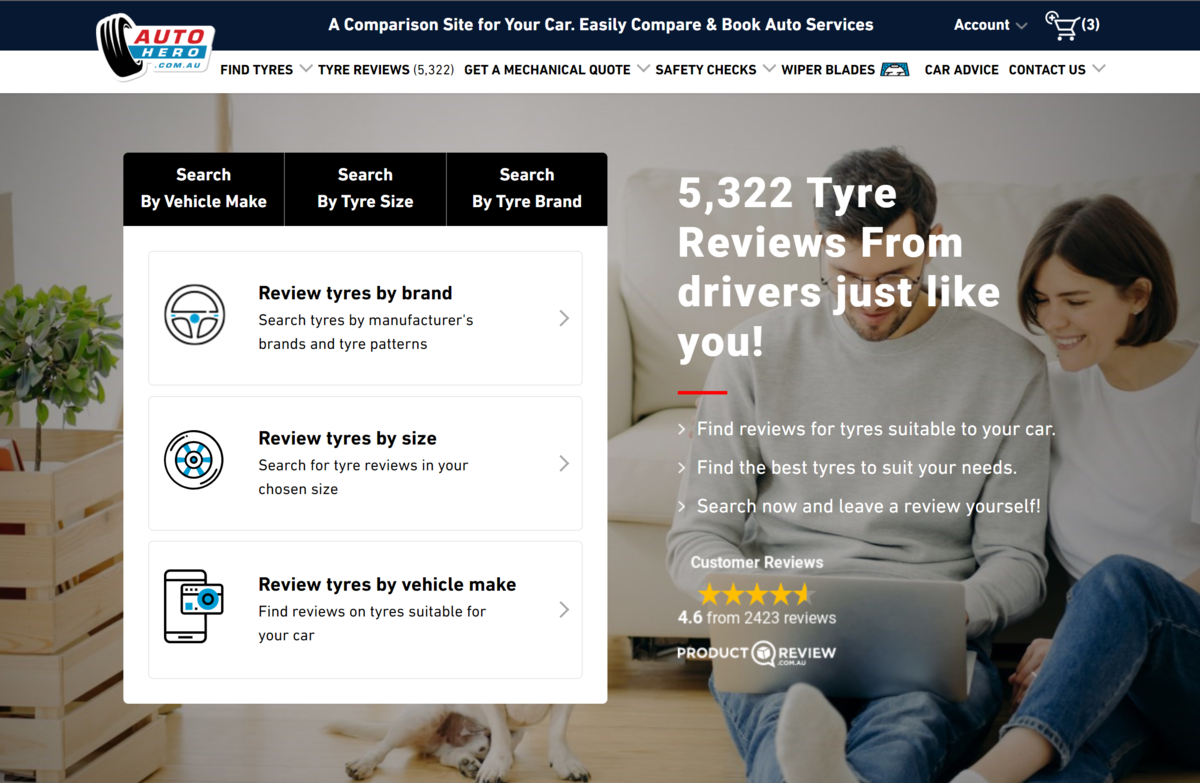Open the Car Advice link
This screenshot has height=783, width=1200.
(961, 69)
